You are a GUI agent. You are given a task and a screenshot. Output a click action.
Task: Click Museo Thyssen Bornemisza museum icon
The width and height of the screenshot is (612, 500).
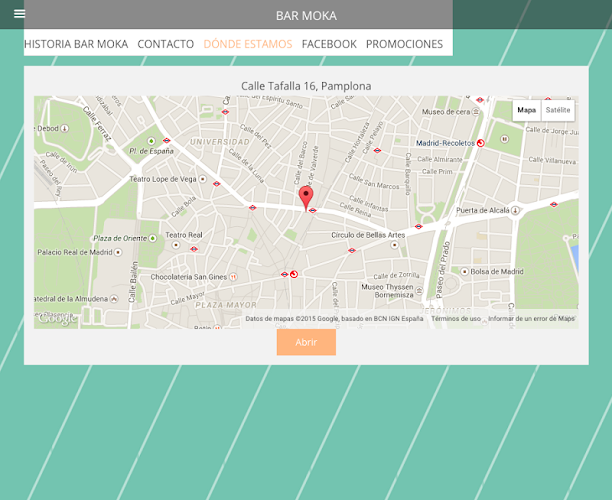419,290
